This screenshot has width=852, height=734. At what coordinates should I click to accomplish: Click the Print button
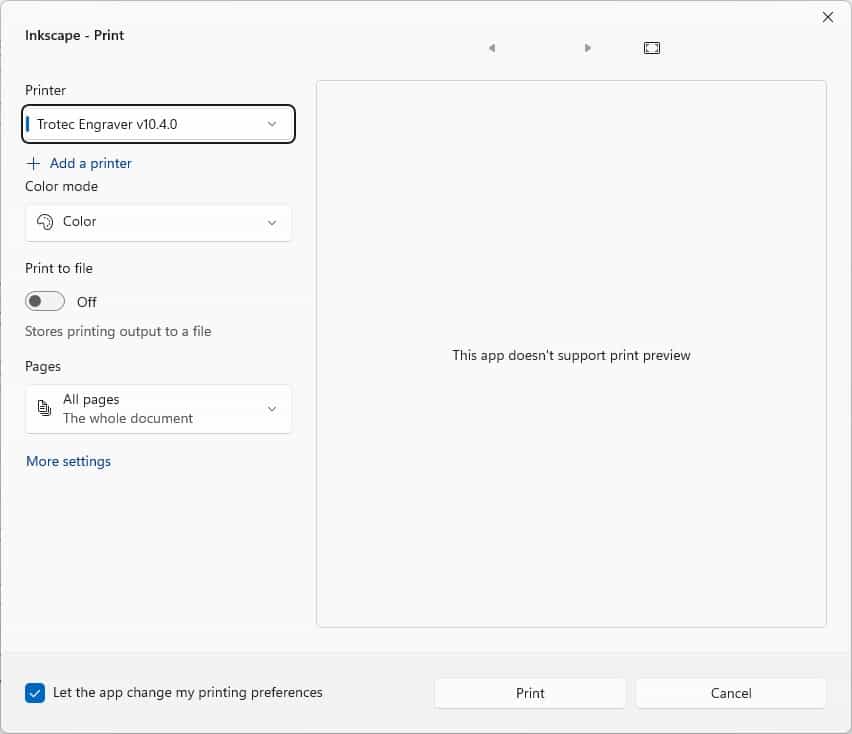530,693
